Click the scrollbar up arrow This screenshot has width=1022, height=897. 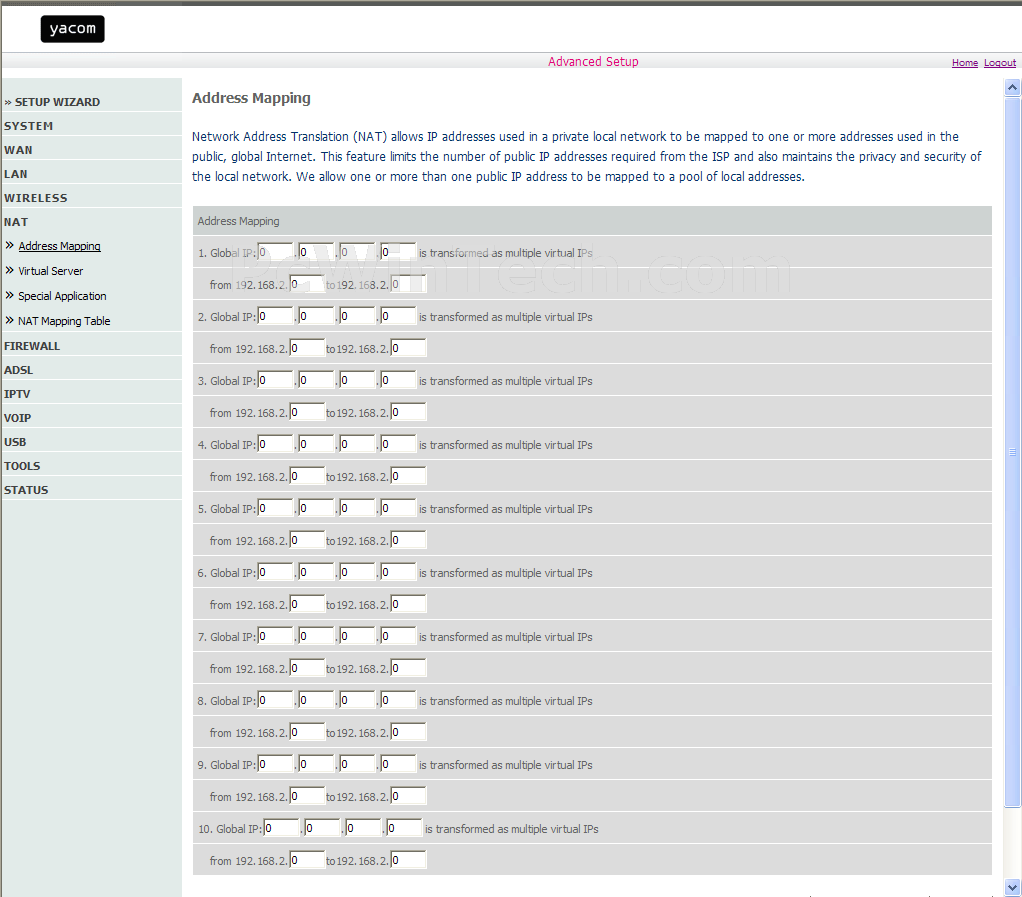point(1012,88)
